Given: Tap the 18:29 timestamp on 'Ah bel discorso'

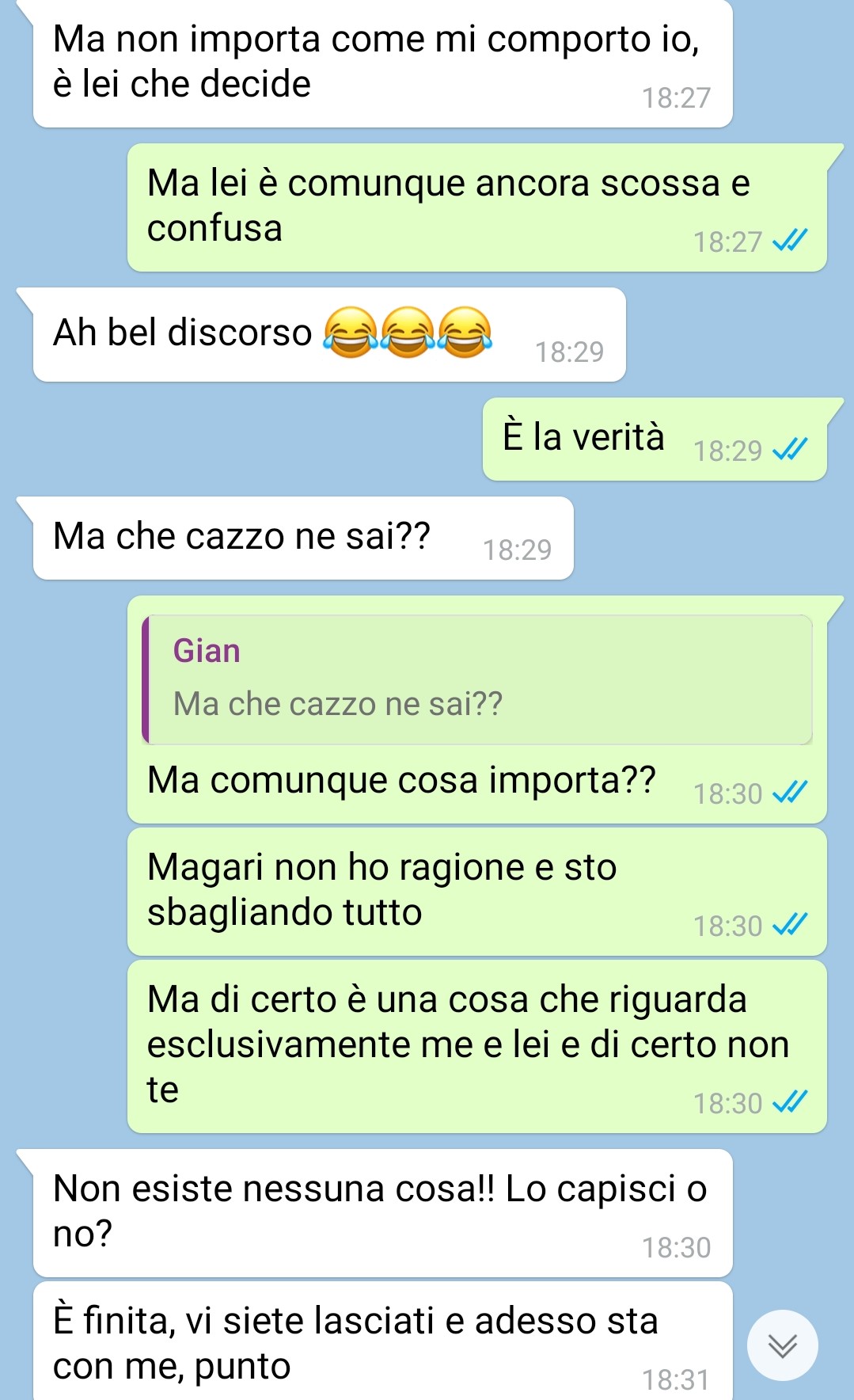Looking at the screenshot, I should (x=569, y=352).
